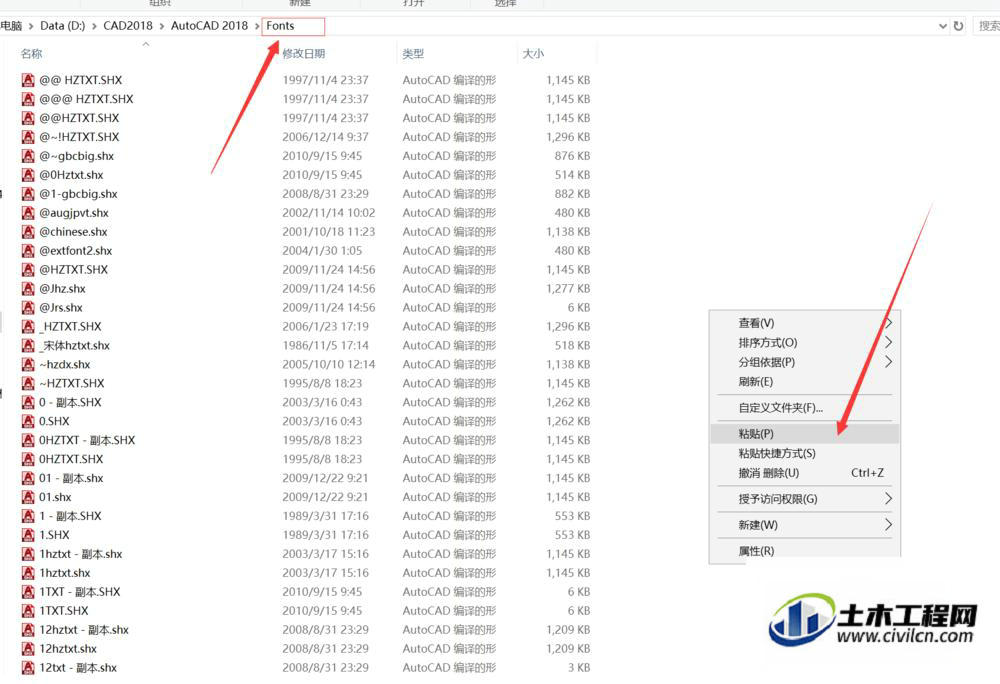Image resolution: width=1000 pixels, height=684 pixels.
Task: Select the @extfont2.shx file icon
Action: [28, 251]
